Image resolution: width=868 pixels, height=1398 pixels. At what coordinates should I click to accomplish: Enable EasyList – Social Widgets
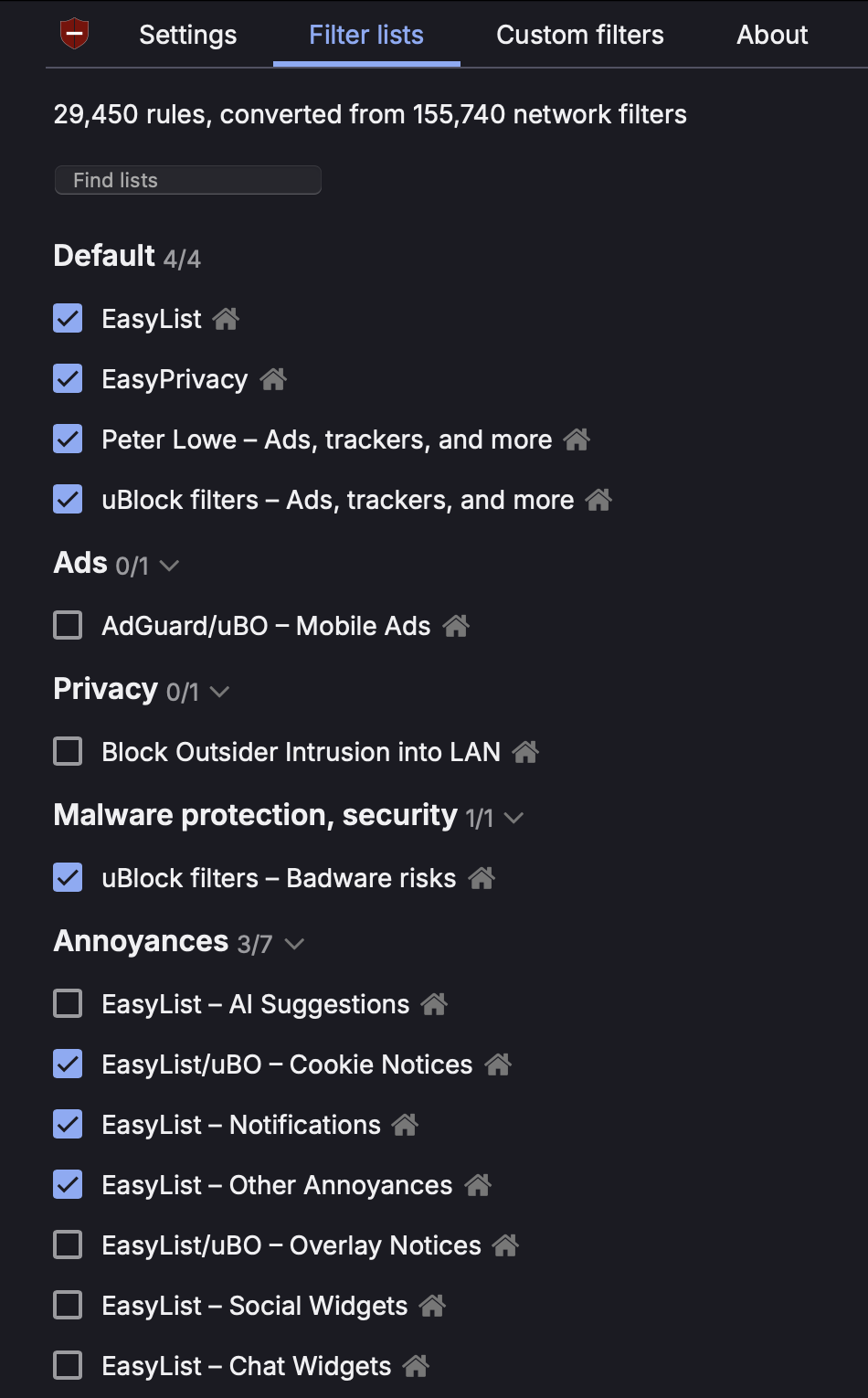pyautogui.click(x=68, y=1305)
